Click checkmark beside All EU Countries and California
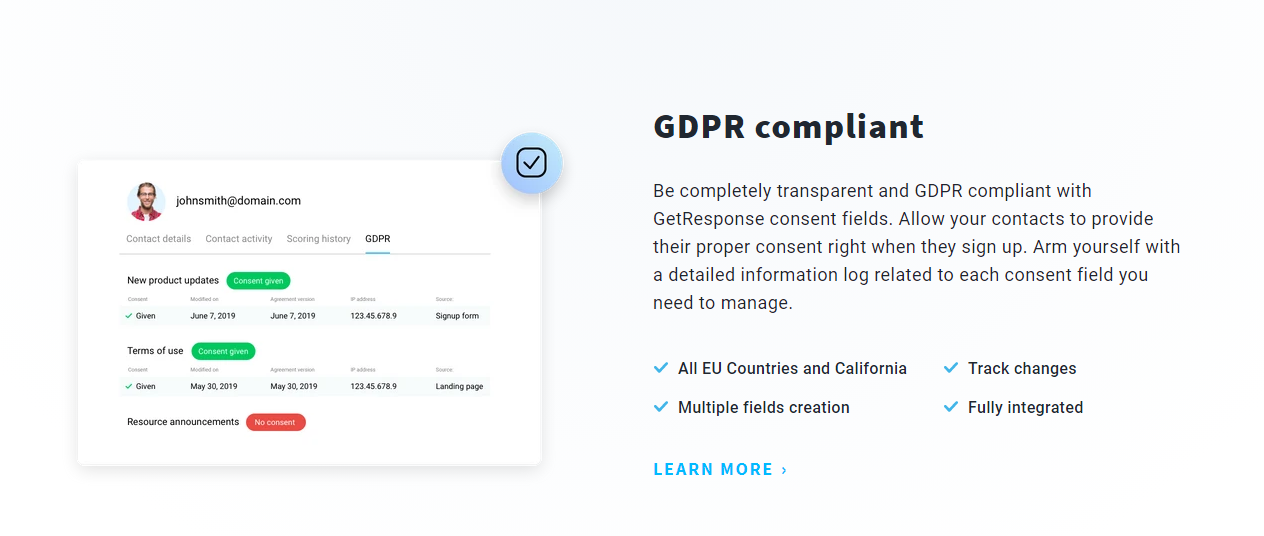Image resolution: width=1264 pixels, height=536 pixels. 660,368
